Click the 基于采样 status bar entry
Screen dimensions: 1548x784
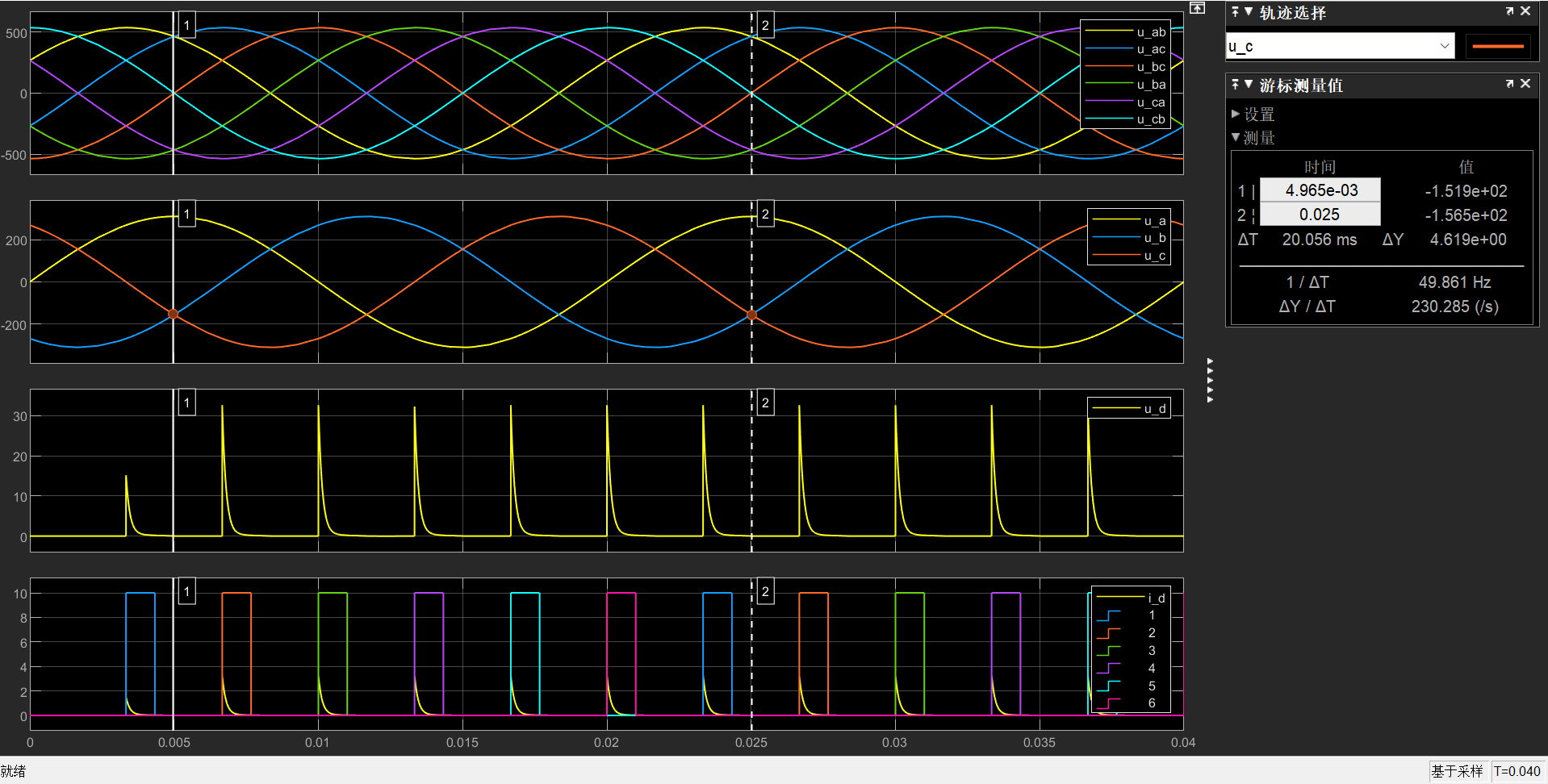click(1457, 771)
